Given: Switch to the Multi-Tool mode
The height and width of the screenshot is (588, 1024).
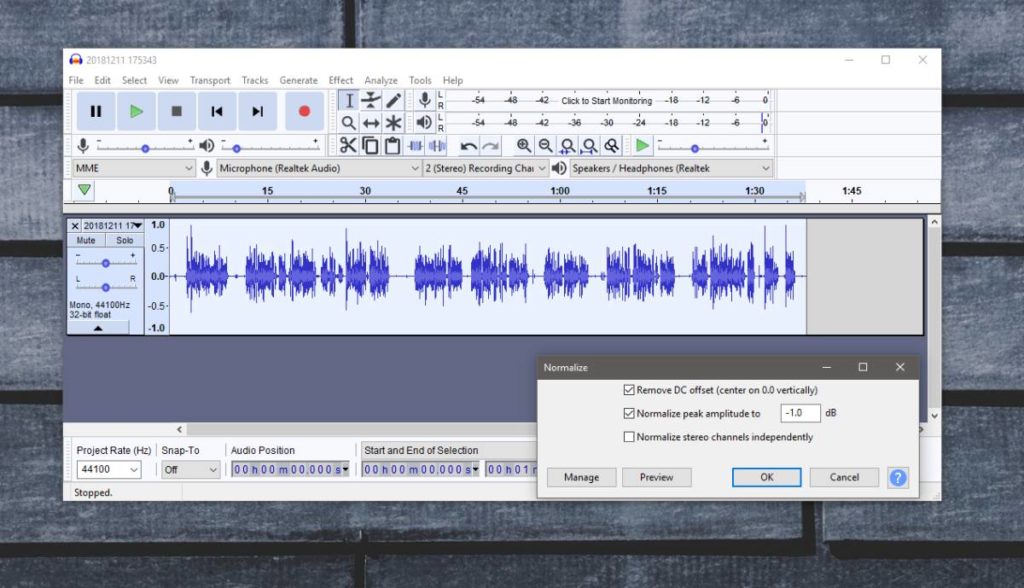Looking at the screenshot, I should coord(393,123).
